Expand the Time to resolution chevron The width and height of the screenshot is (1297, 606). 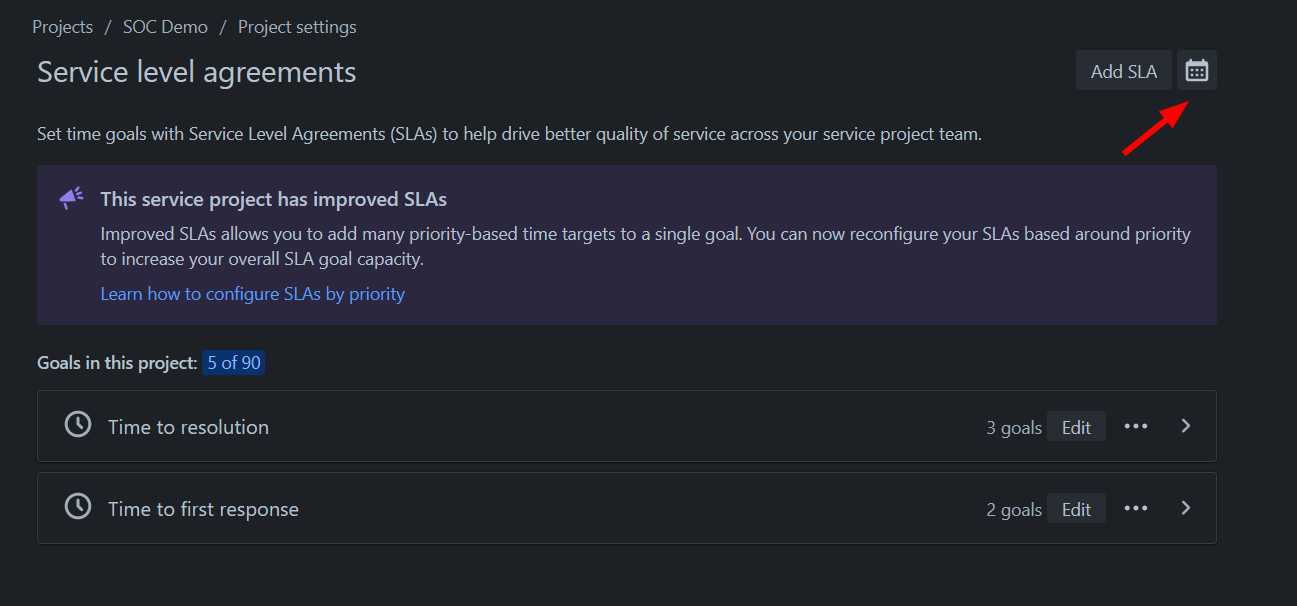point(1186,426)
